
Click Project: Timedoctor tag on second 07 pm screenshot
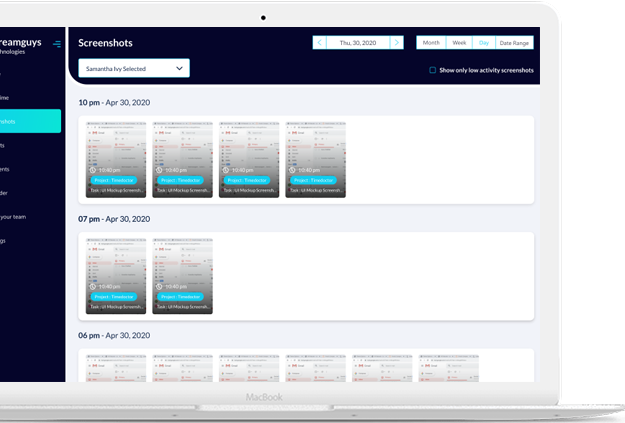(180, 297)
